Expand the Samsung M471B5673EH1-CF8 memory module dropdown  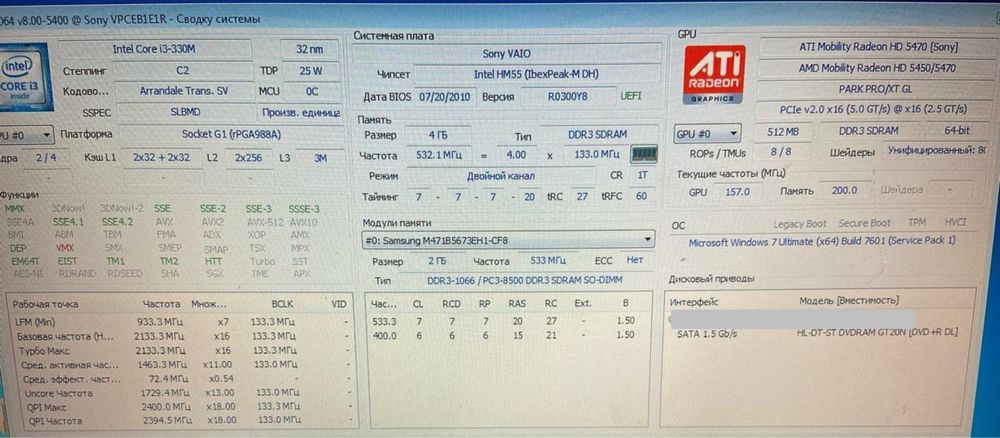[508, 240]
